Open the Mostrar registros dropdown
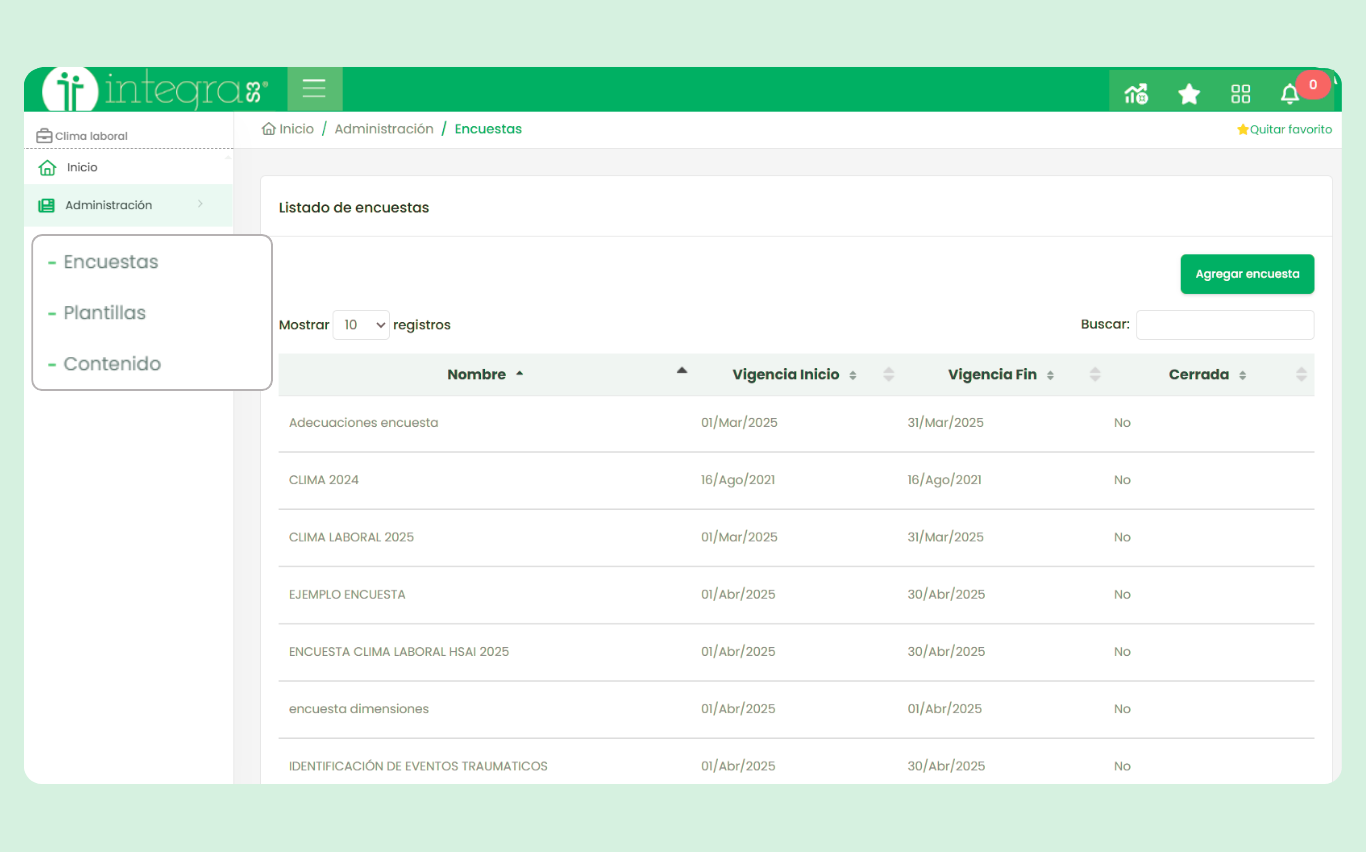1366x852 pixels. pyautogui.click(x=361, y=325)
